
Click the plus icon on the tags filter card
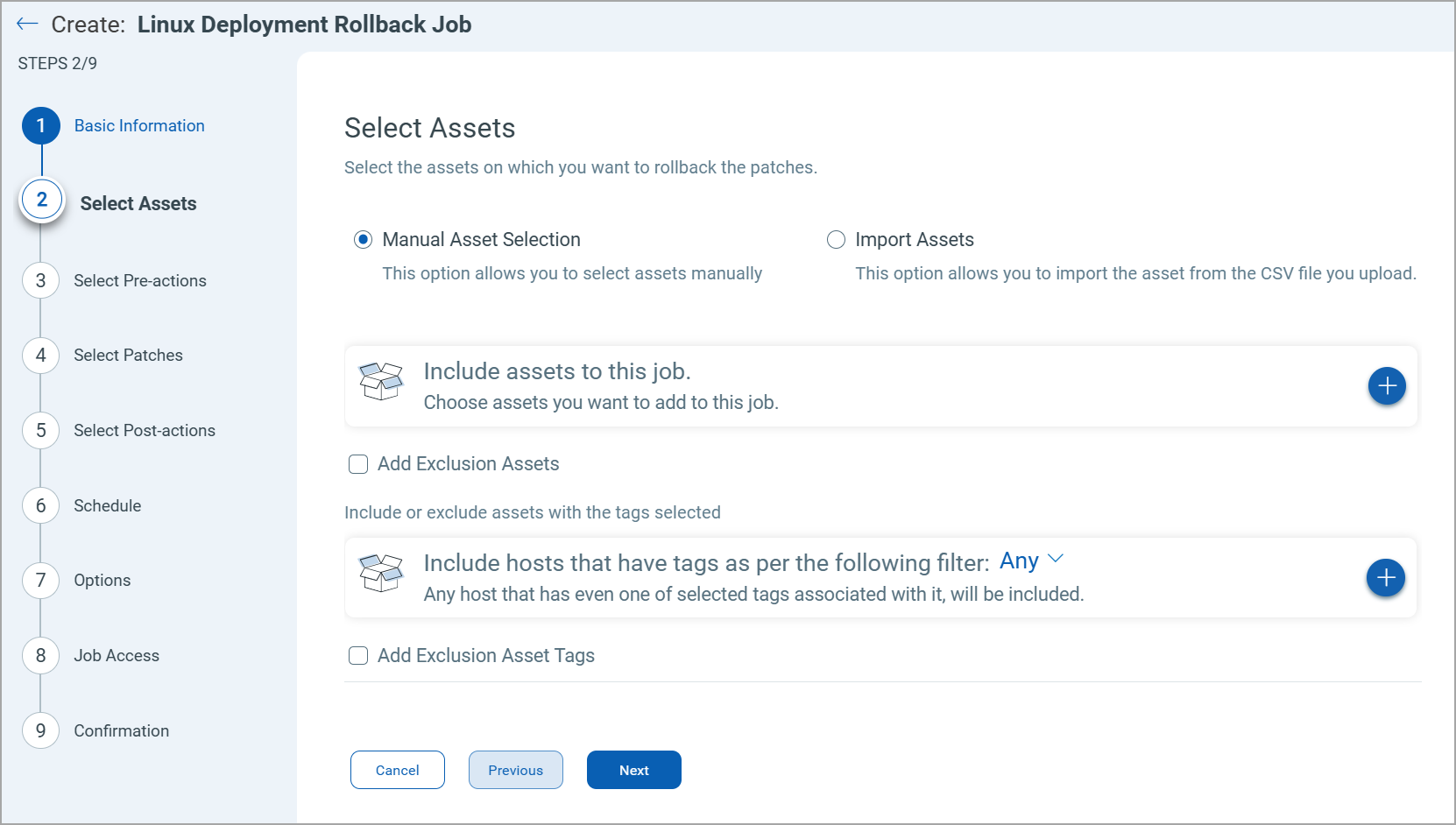[1385, 578]
